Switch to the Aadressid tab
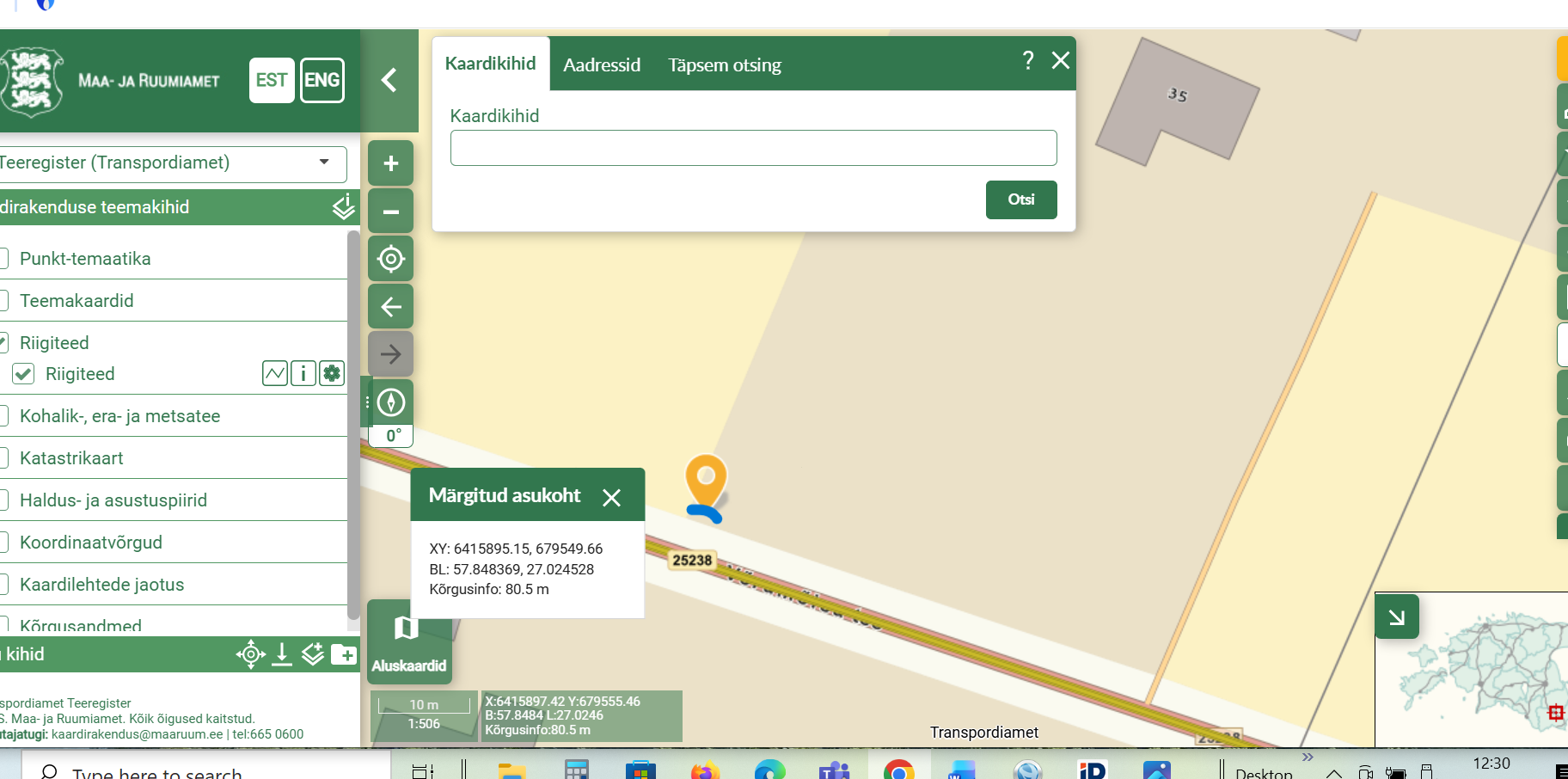This screenshot has height=779, width=1568. click(x=602, y=64)
